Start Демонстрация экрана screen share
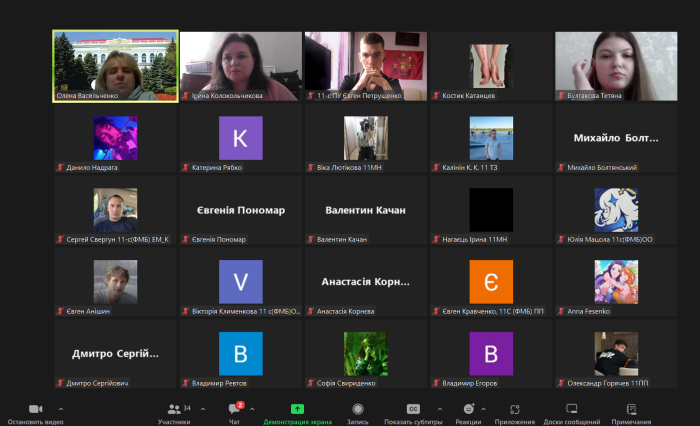This screenshot has width=700, height=426. (297, 409)
